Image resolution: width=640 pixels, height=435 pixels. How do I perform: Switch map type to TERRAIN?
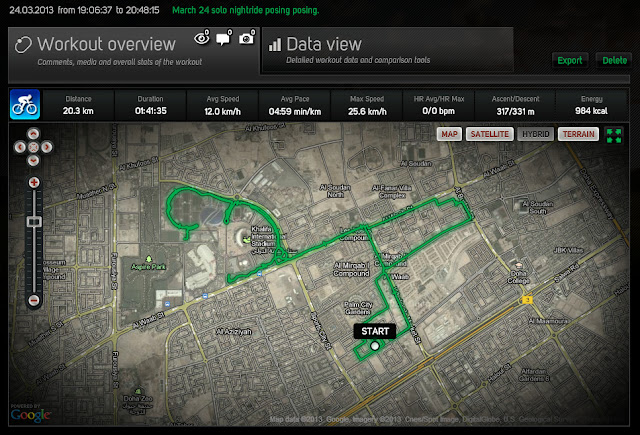[x=578, y=134]
